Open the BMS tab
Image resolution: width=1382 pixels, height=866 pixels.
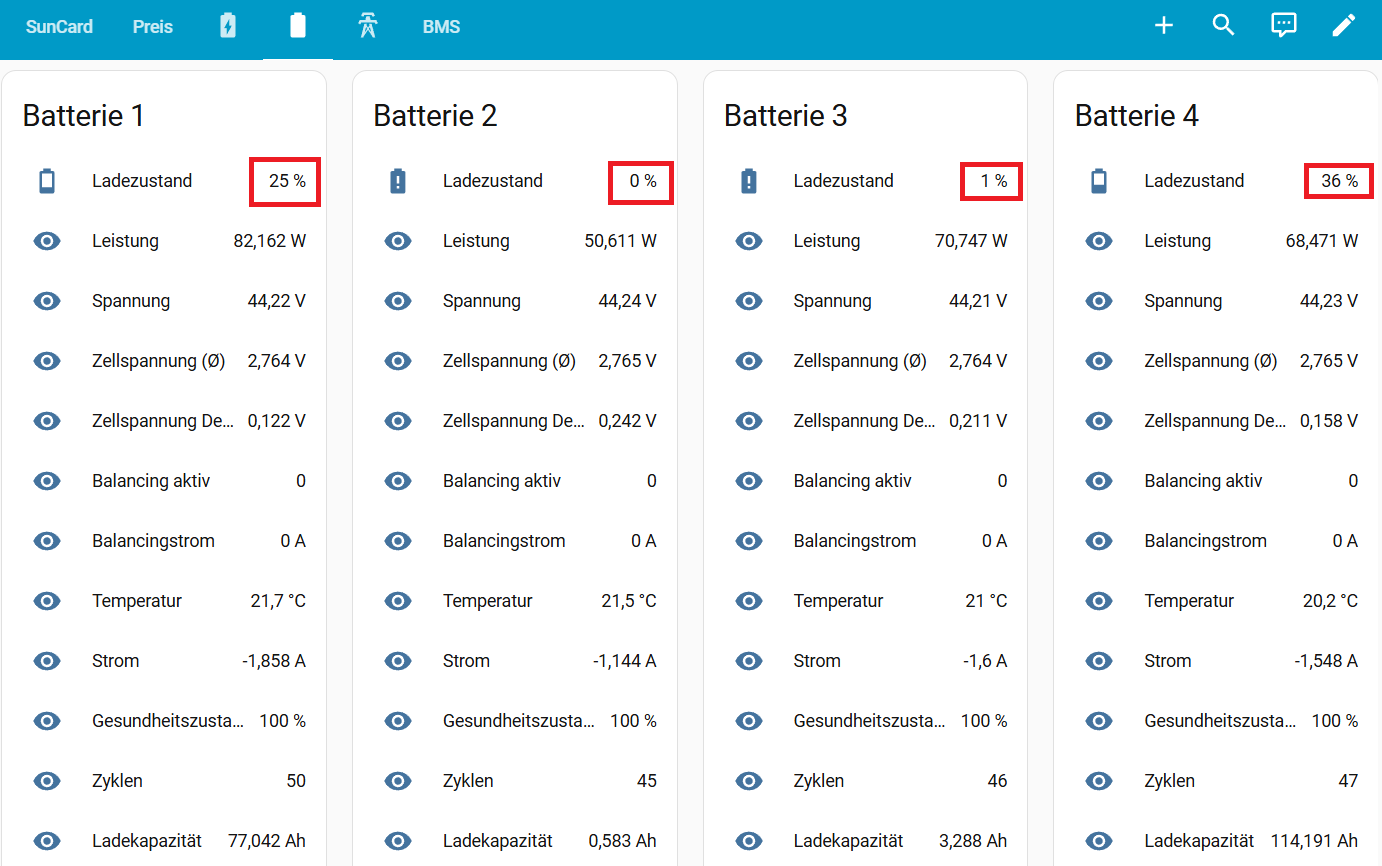(x=441, y=27)
